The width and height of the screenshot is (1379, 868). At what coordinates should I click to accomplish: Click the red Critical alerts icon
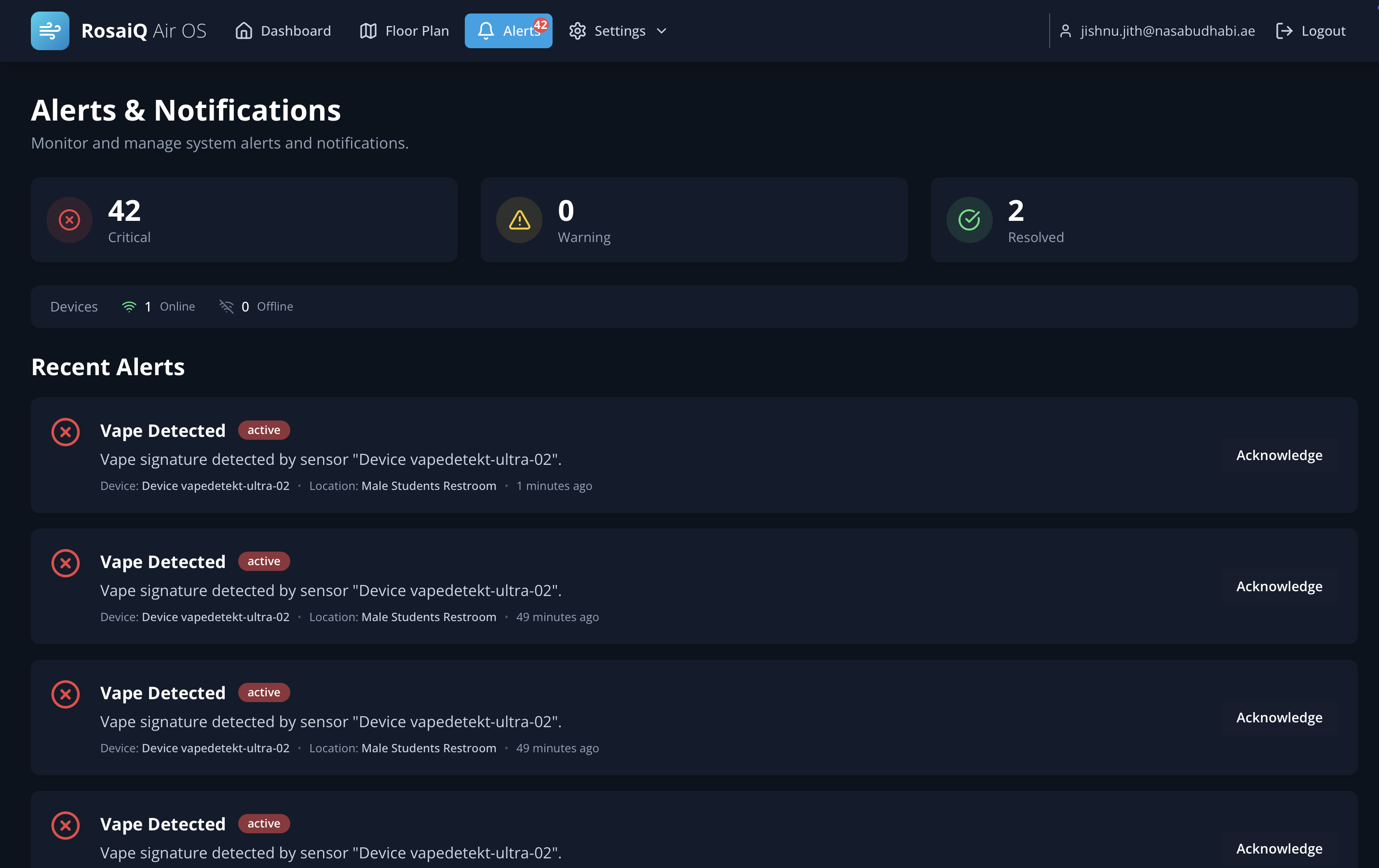point(69,219)
